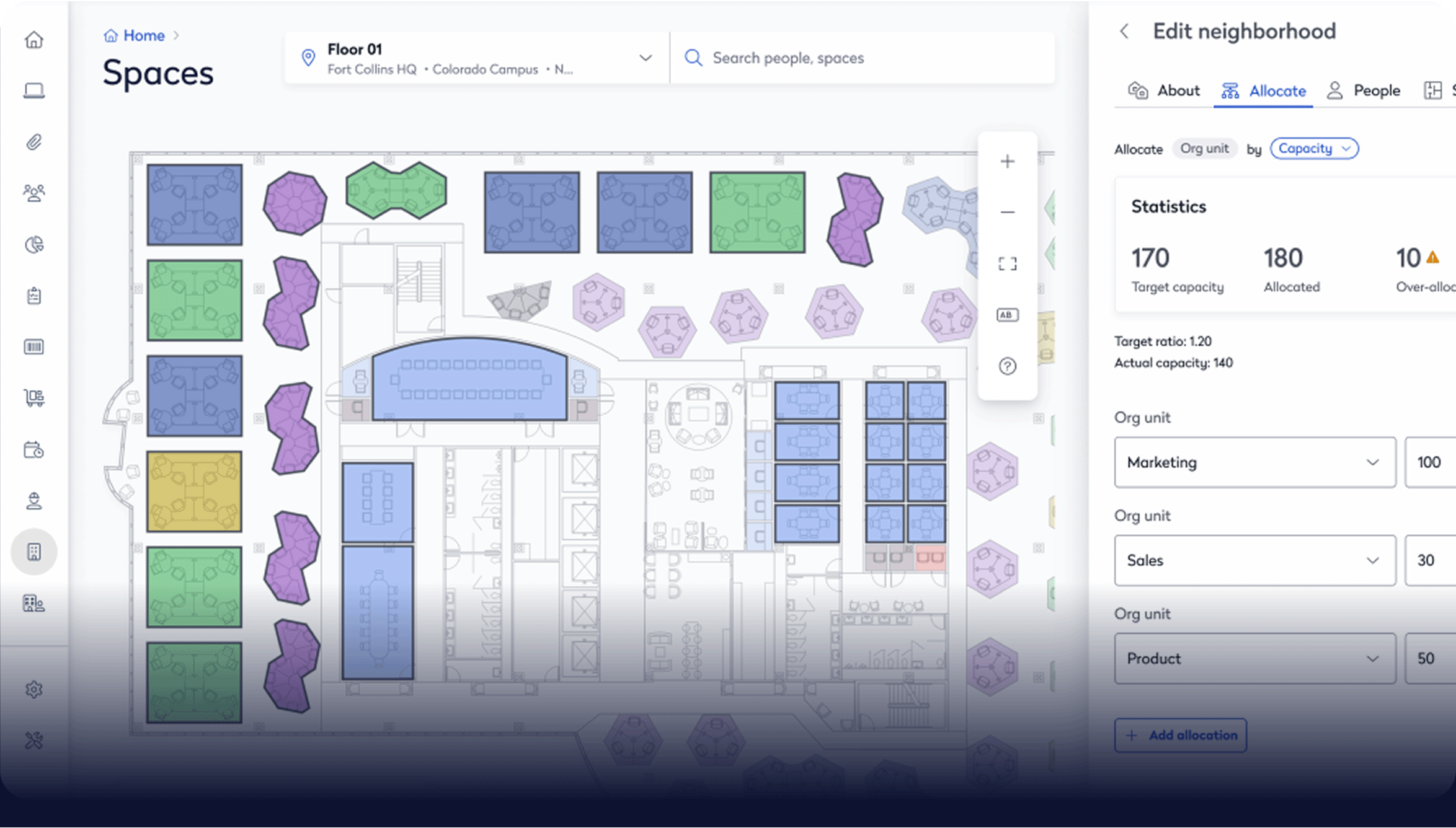The height and width of the screenshot is (828, 1456).
Task: Fit the floor plan to screen
Action: pos(1007,264)
